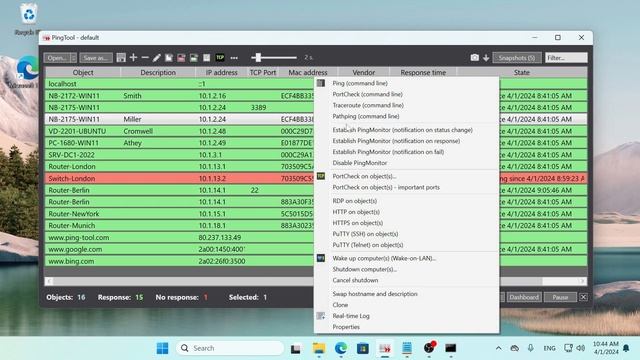Establish PingMonitor notification on fail
The image size is (640, 360).
[x=388, y=152]
